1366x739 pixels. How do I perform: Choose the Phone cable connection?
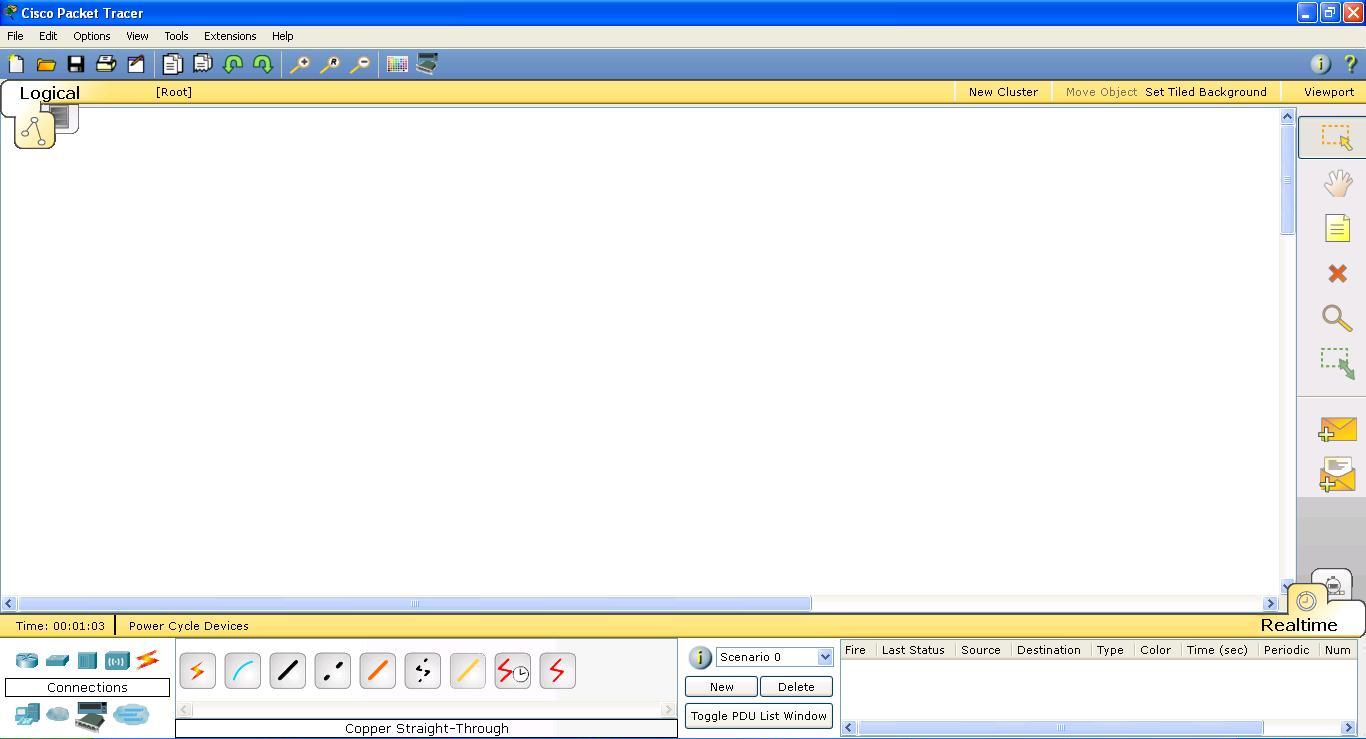(x=422, y=671)
